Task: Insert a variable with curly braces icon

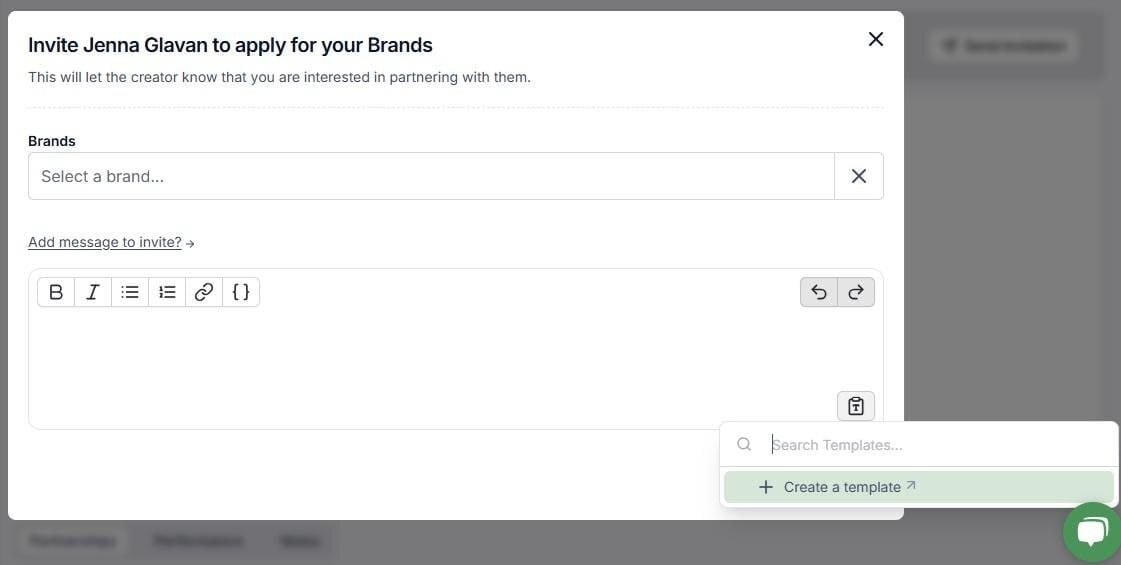Action: click(242, 292)
